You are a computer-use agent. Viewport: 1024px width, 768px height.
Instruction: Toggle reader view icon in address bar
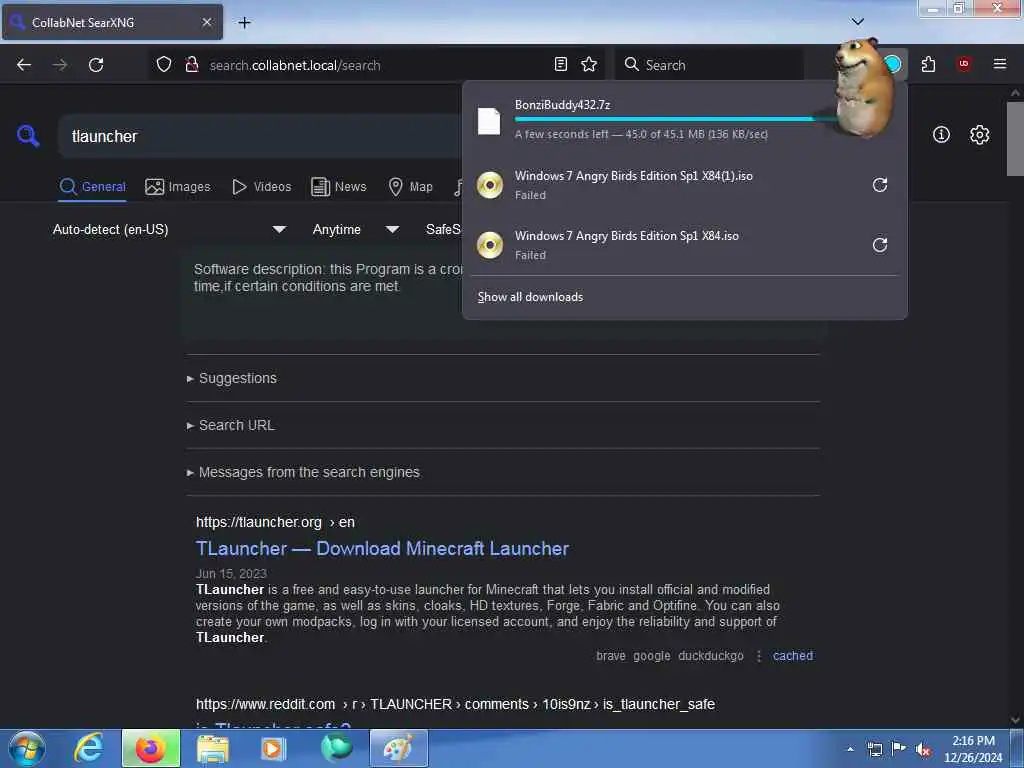click(560, 64)
